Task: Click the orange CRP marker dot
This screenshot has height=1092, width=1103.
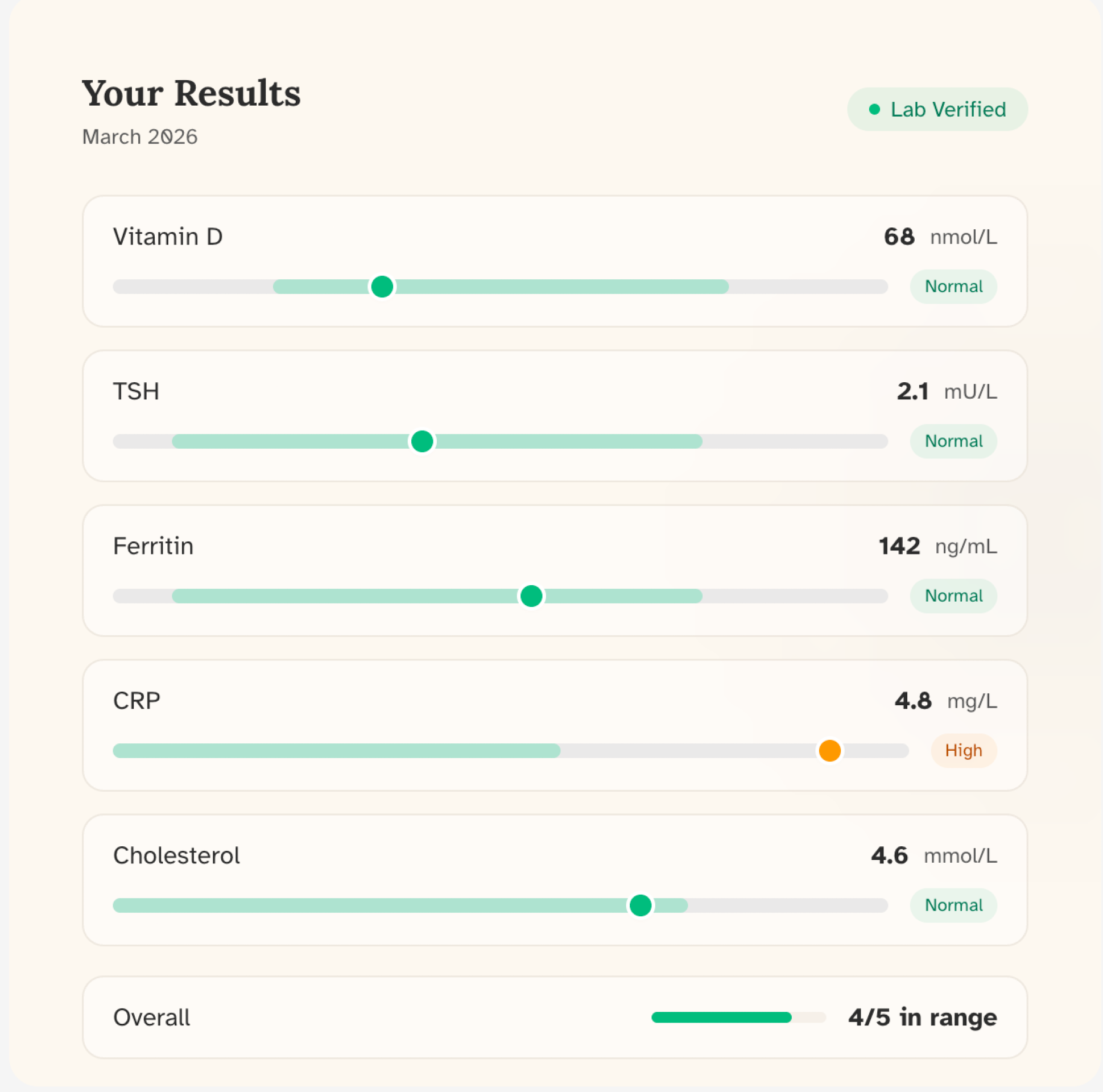Action: click(829, 751)
